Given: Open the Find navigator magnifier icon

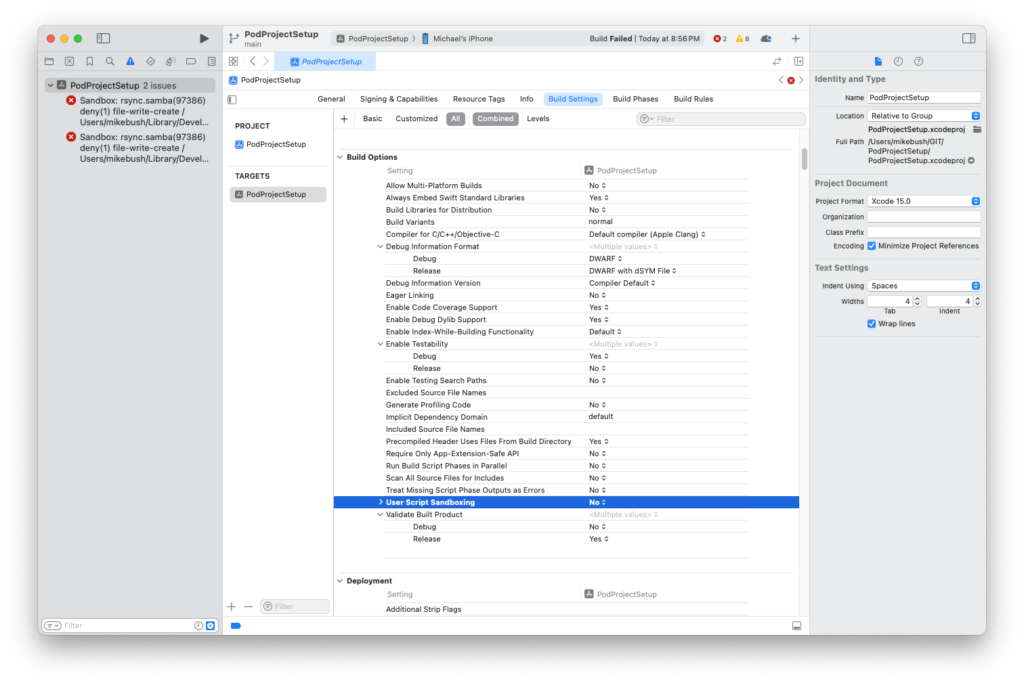Looking at the screenshot, I should (x=110, y=61).
